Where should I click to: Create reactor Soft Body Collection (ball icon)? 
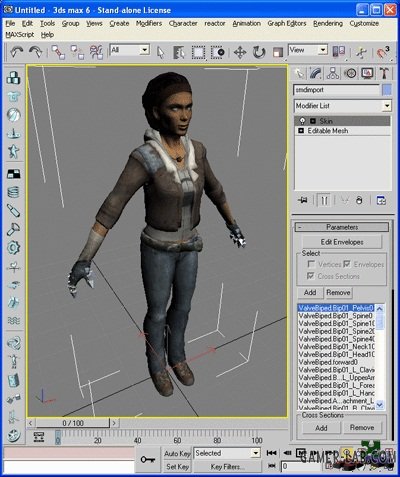(14, 115)
